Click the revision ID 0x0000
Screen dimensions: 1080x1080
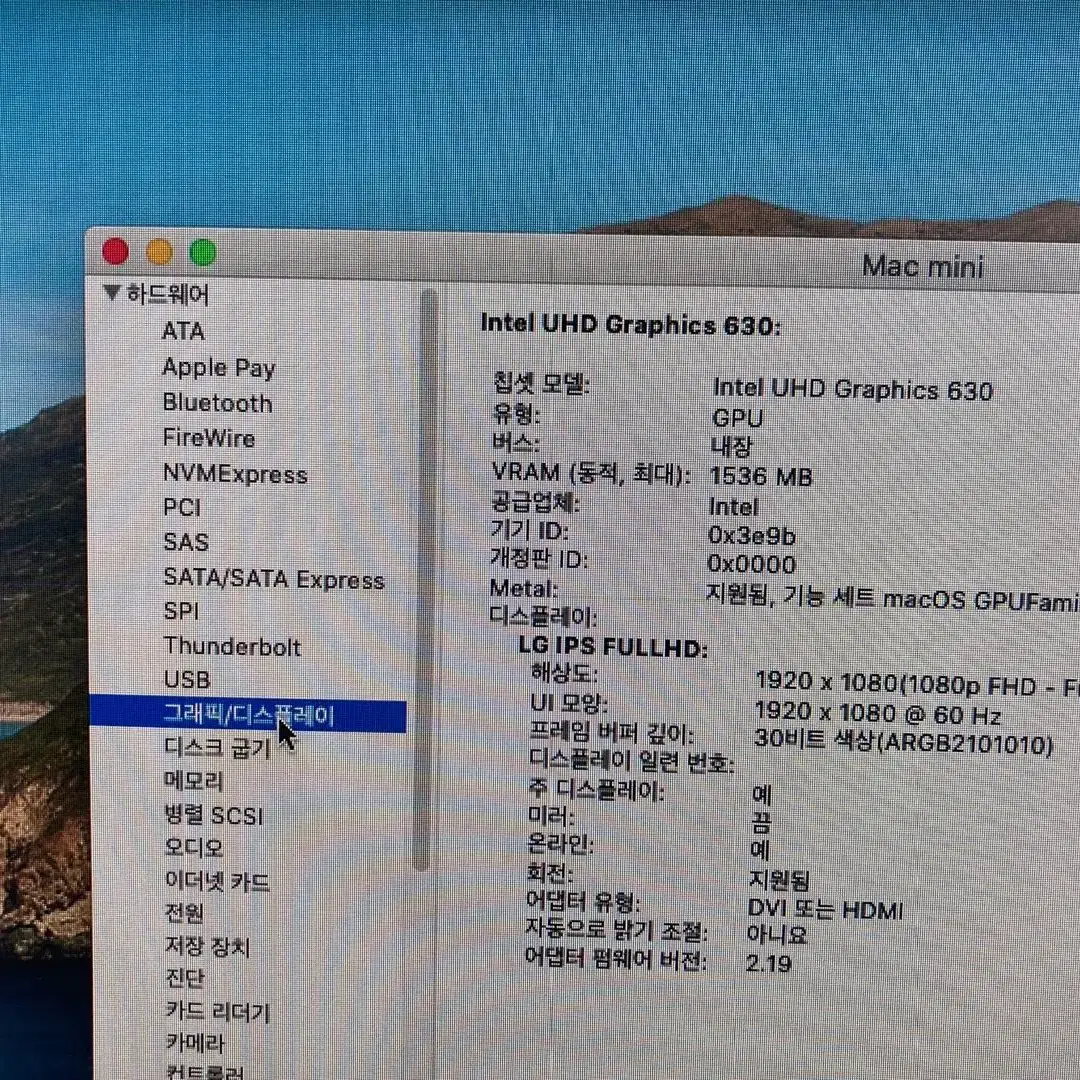pyautogui.click(x=751, y=564)
